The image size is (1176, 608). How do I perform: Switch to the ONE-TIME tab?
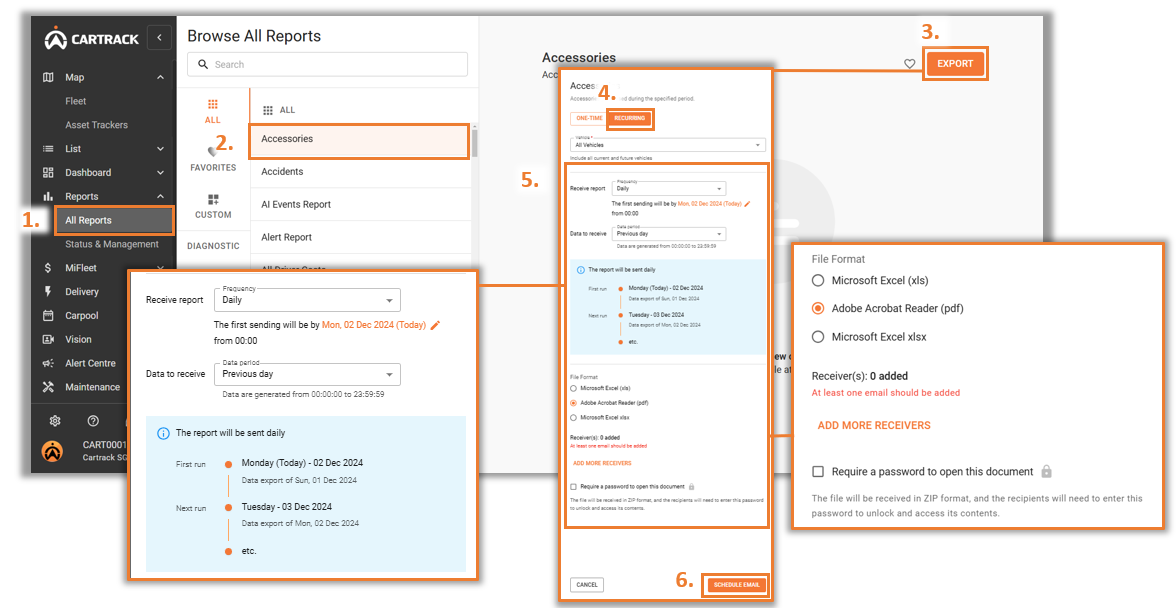pos(590,118)
